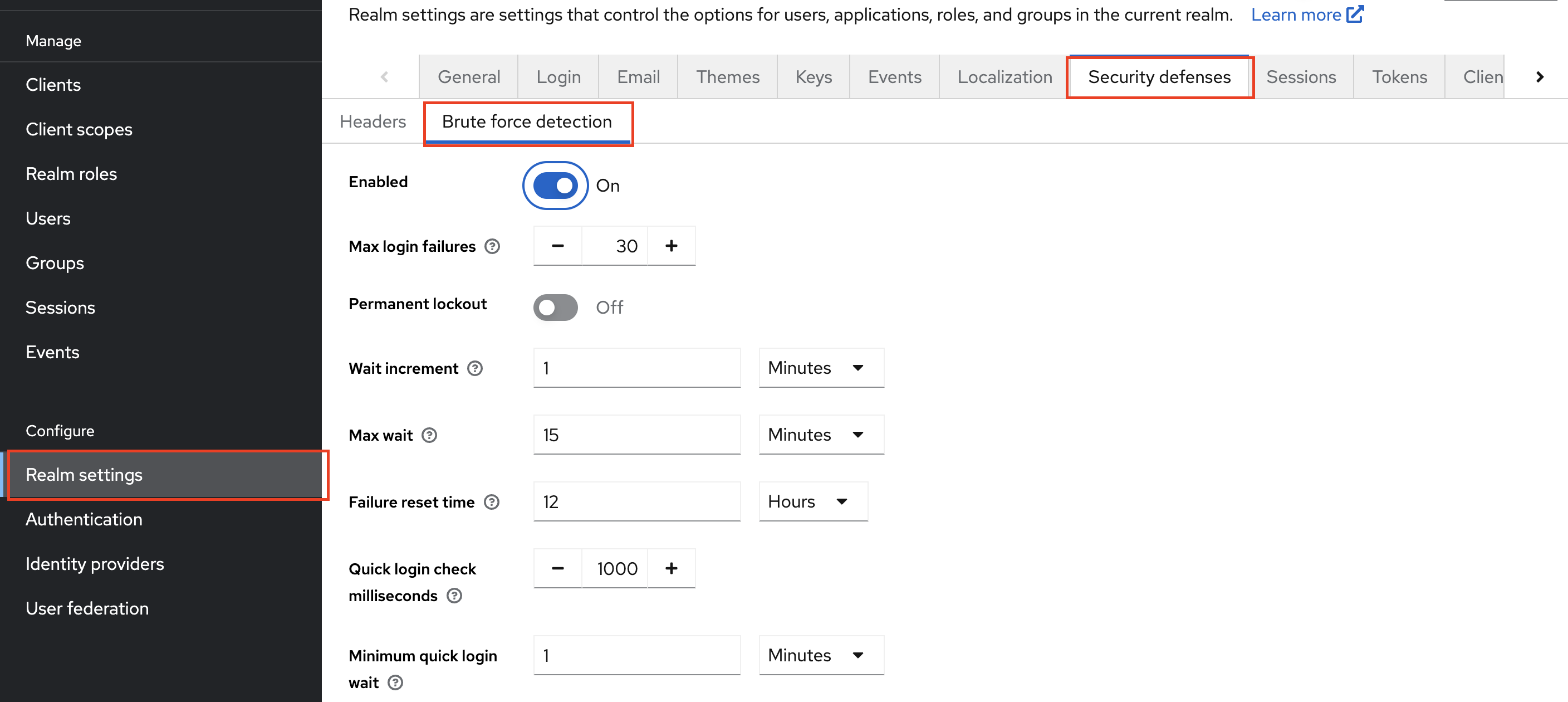Select the Brute force detection sub-tab
Viewport: 1568px width, 702px height.
pos(527,121)
